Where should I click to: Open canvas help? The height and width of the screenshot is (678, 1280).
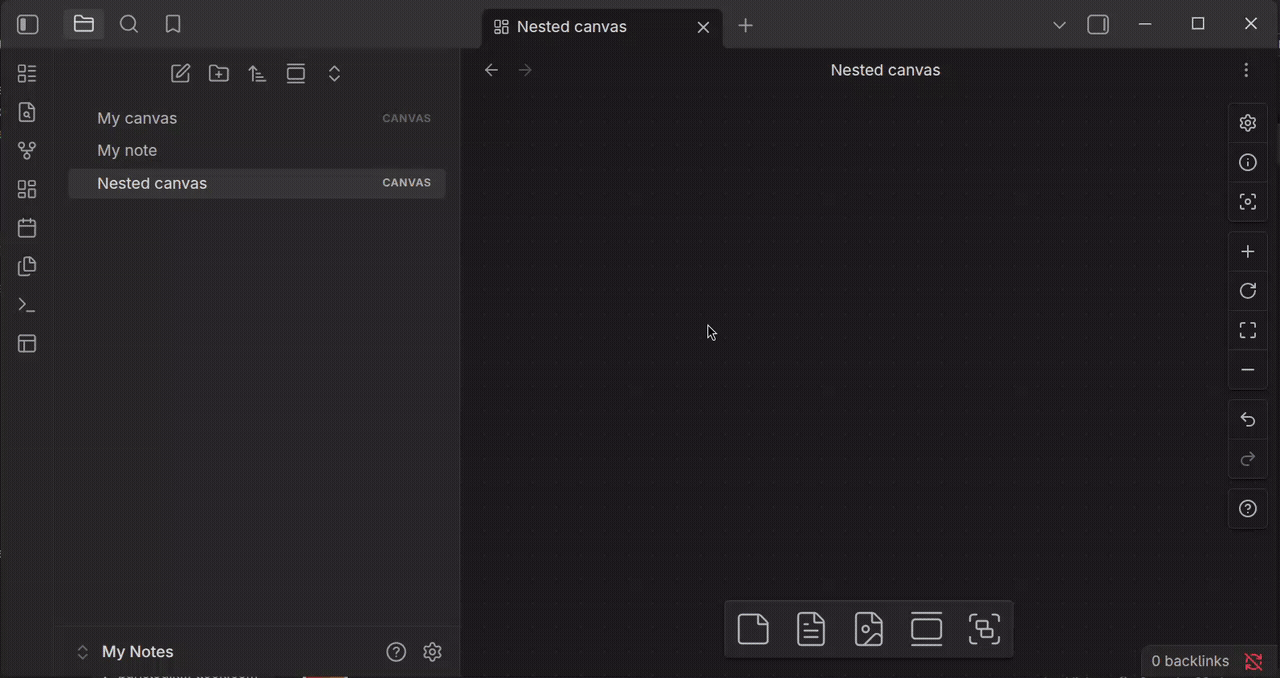[1248, 509]
